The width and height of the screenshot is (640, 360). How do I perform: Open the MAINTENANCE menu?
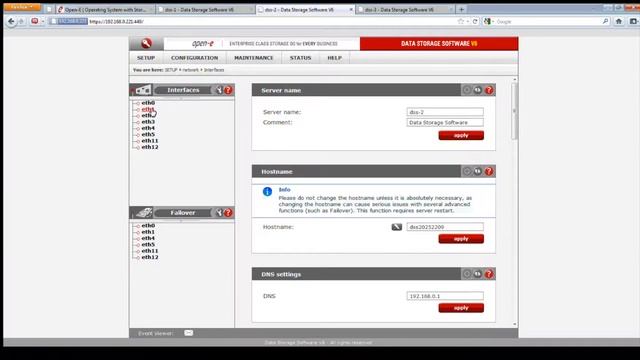[253, 58]
